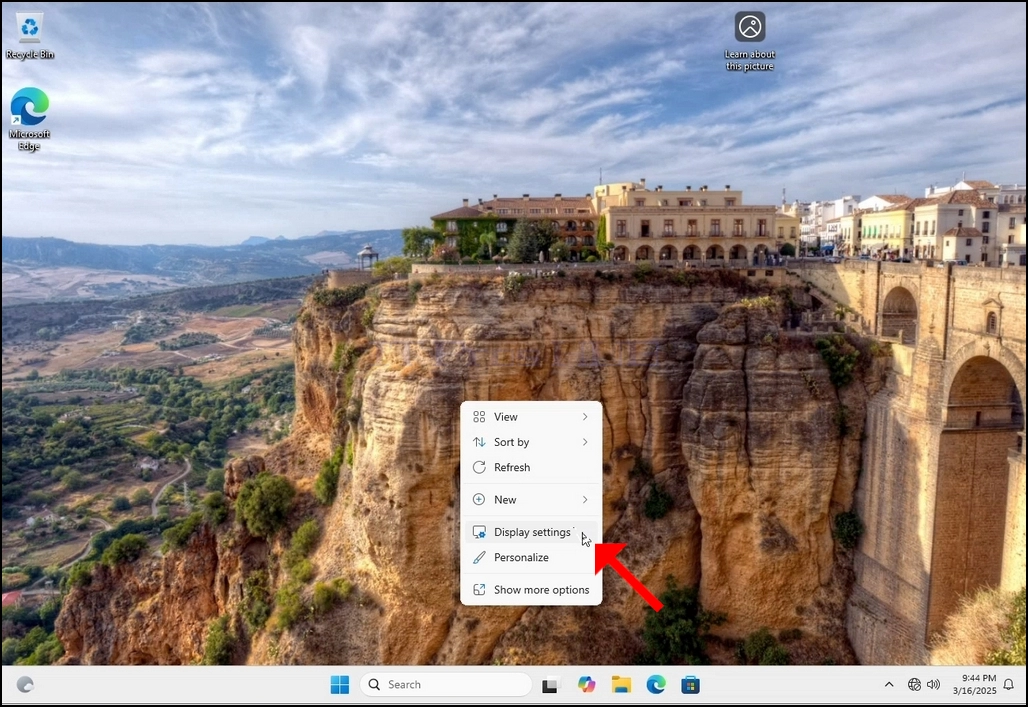
Task: Open Microsoft Store from the taskbar
Action: click(x=690, y=685)
